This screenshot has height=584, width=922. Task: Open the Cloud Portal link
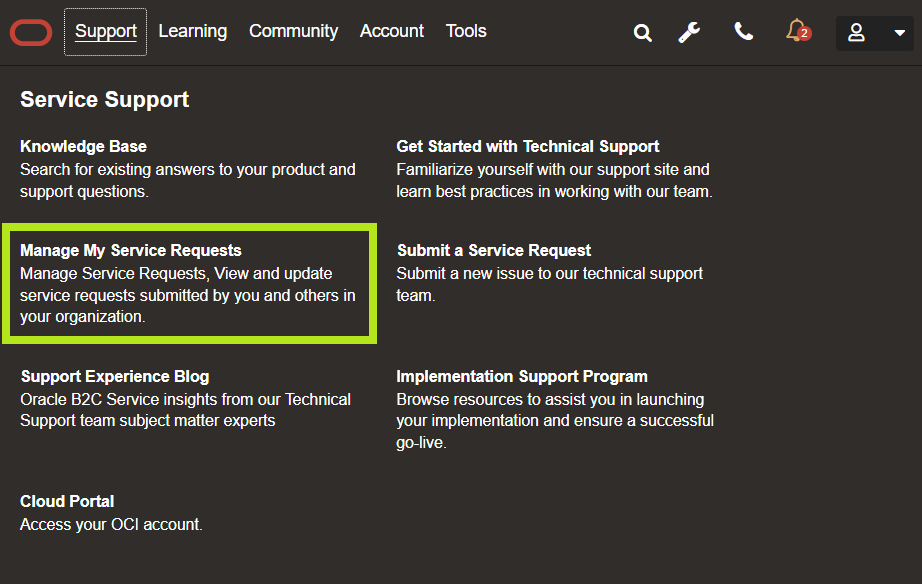tap(67, 502)
